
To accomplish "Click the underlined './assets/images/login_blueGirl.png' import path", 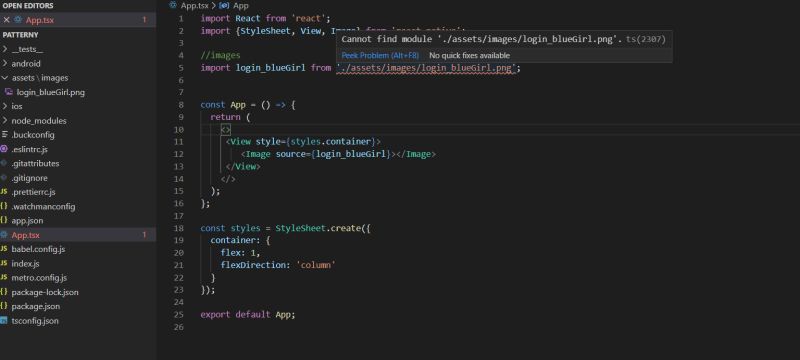I will point(427,68).
